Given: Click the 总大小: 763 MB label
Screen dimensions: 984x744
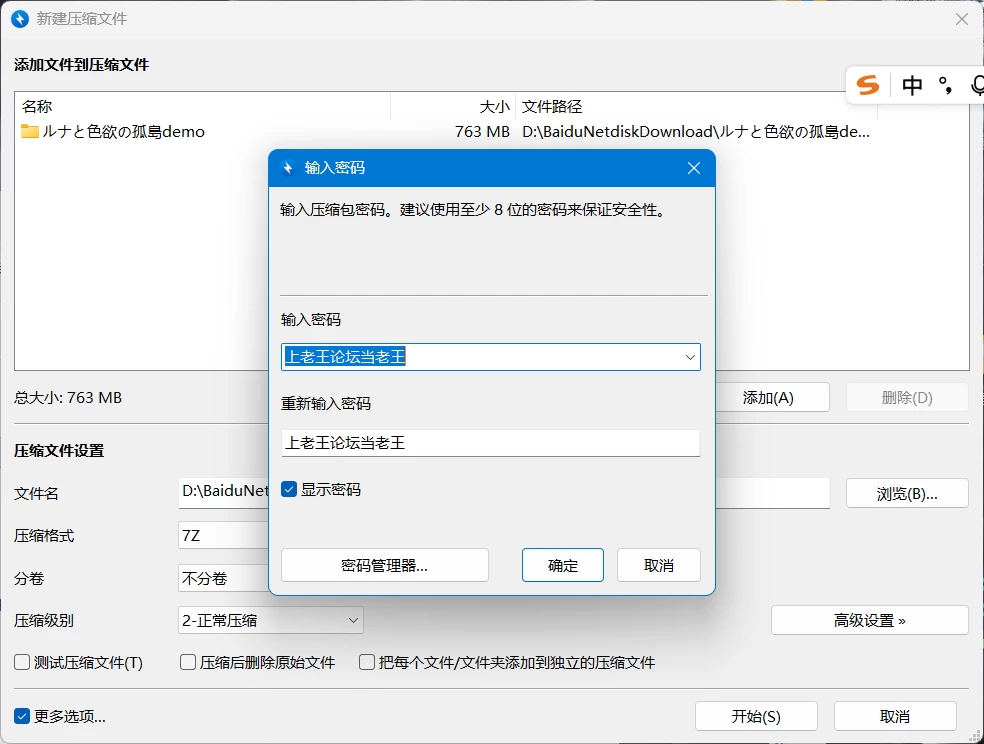Looking at the screenshot, I should click(x=68, y=398).
